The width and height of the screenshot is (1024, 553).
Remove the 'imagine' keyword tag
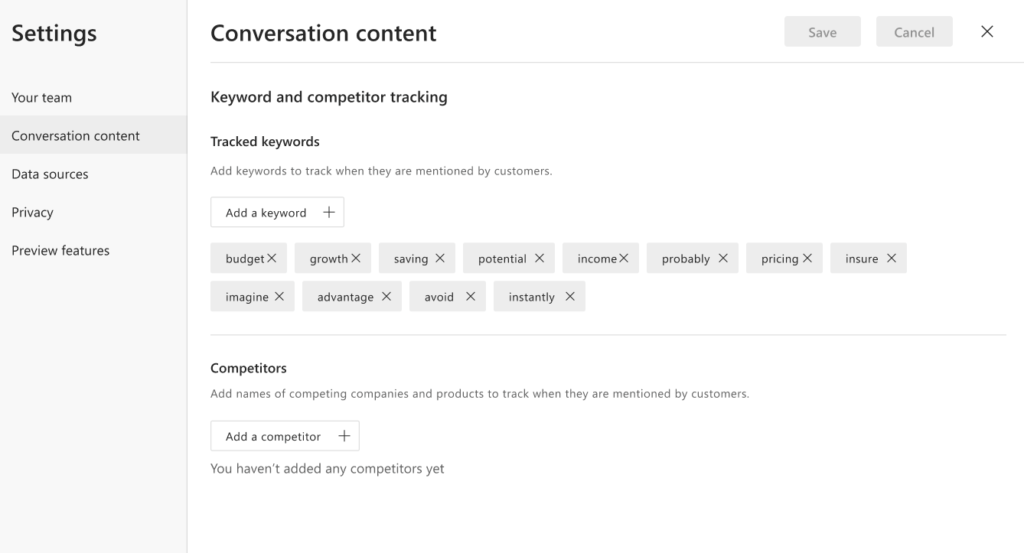tap(279, 297)
